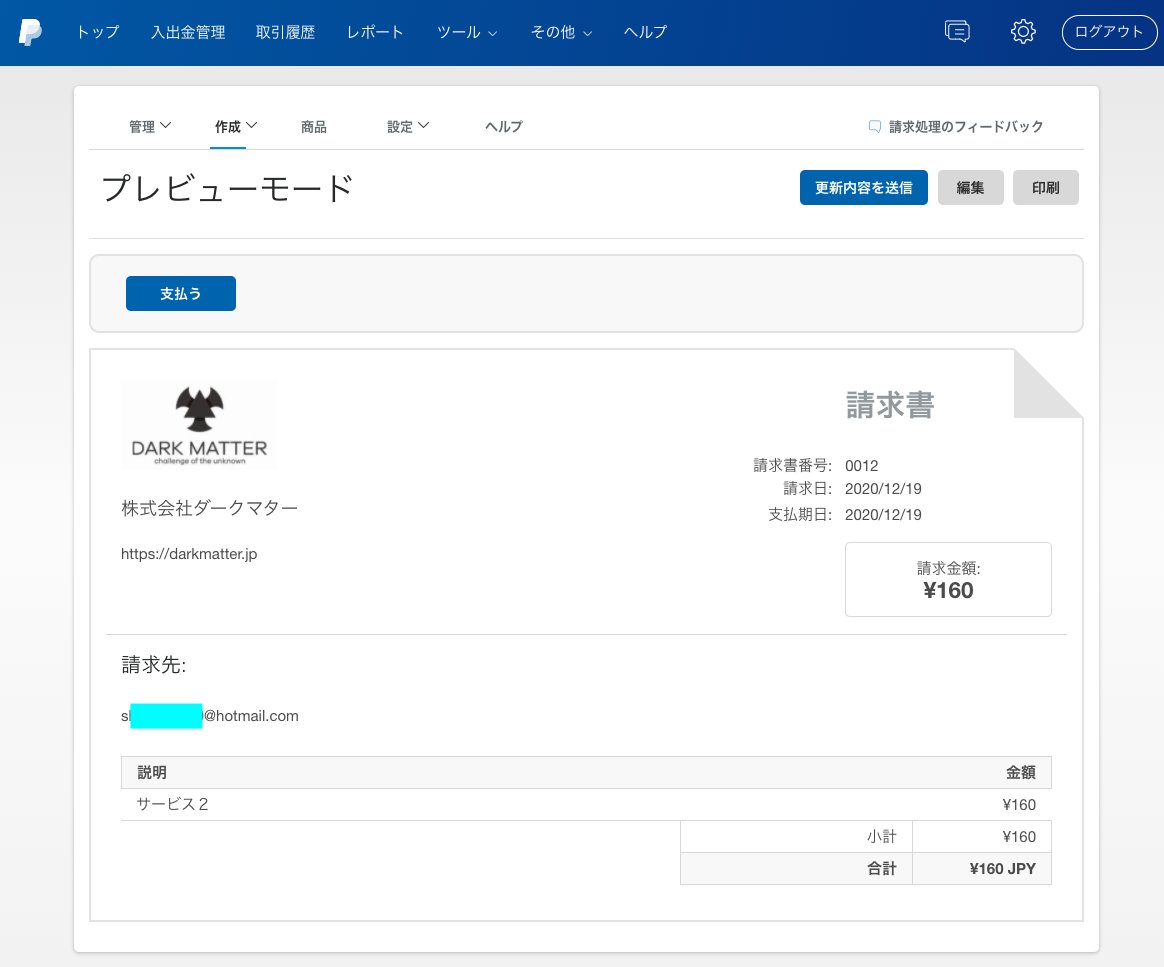Click the Dark Matter company logo
1164x967 pixels.
pyautogui.click(x=199, y=424)
